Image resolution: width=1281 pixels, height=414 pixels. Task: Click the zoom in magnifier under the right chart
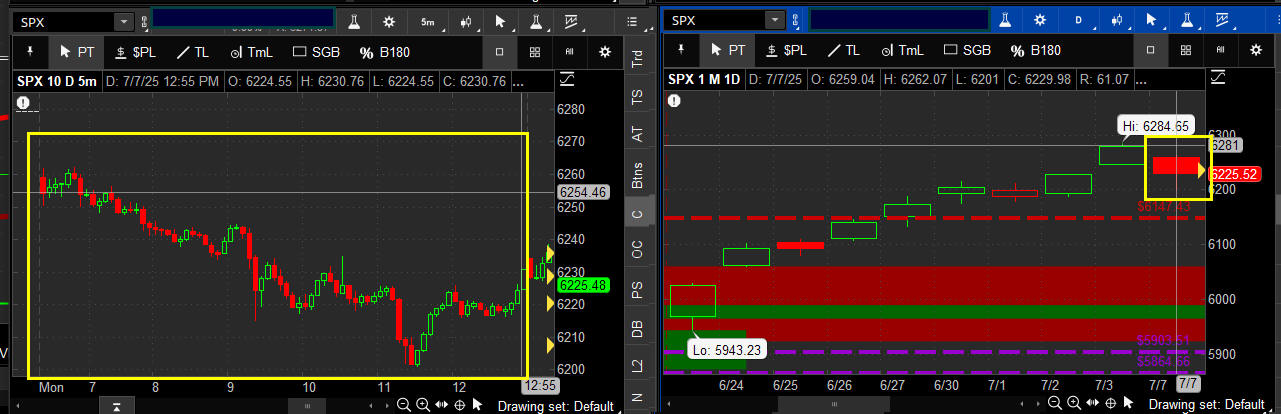click(1071, 405)
